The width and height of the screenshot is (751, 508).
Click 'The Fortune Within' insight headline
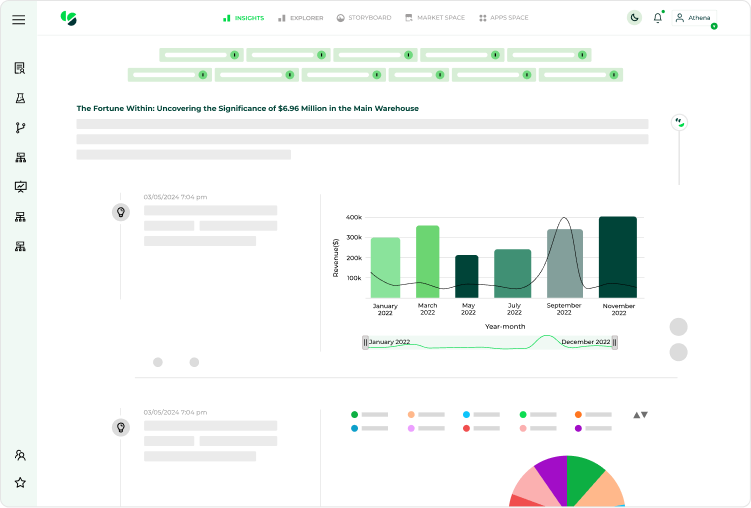tap(248, 108)
